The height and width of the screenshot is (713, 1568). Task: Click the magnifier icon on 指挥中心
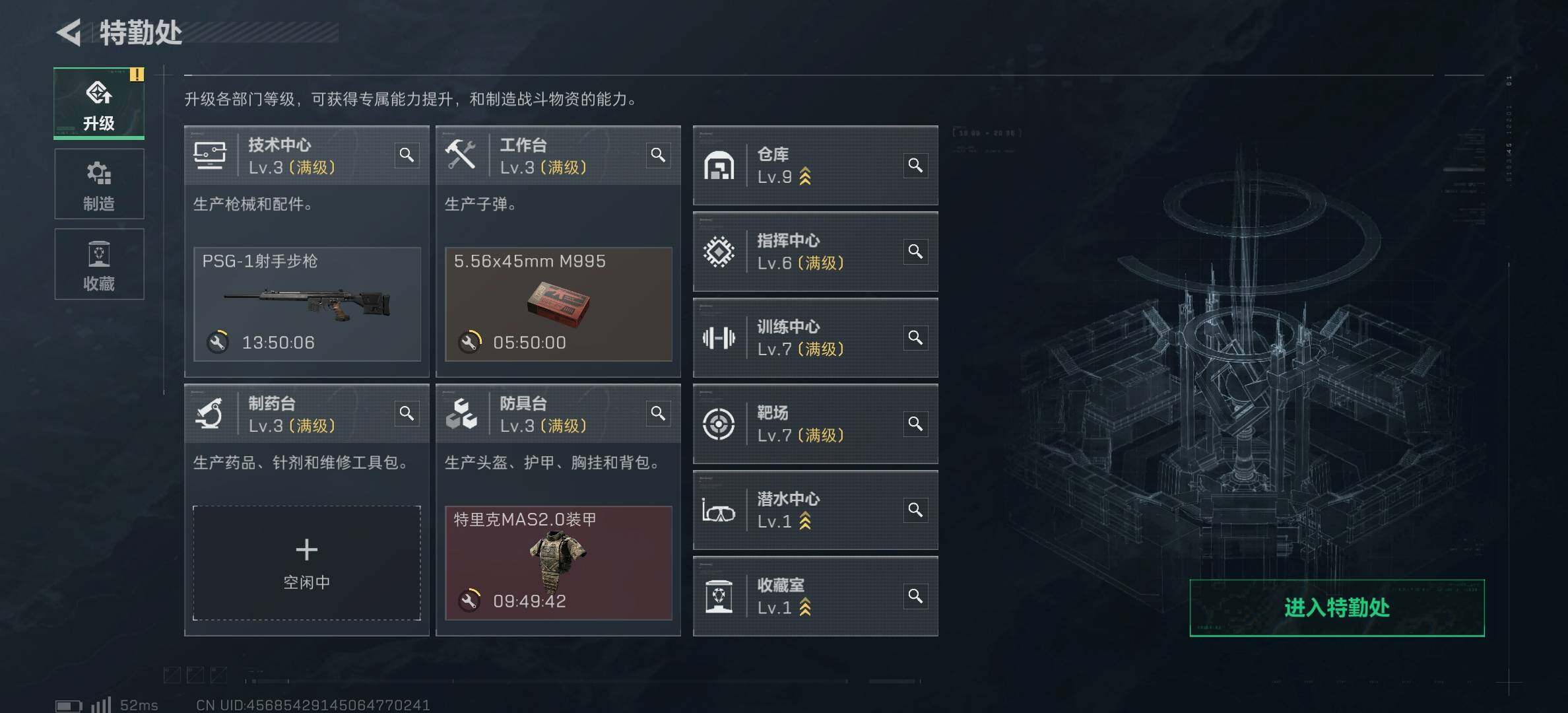tap(915, 252)
